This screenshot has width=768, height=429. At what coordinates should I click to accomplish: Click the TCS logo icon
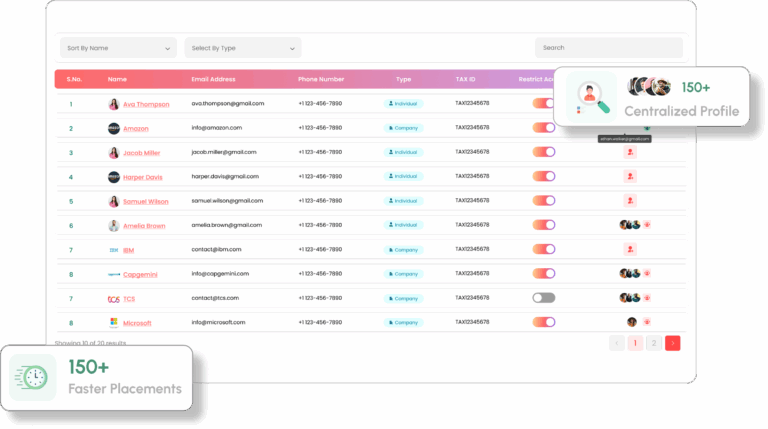point(113,299)
